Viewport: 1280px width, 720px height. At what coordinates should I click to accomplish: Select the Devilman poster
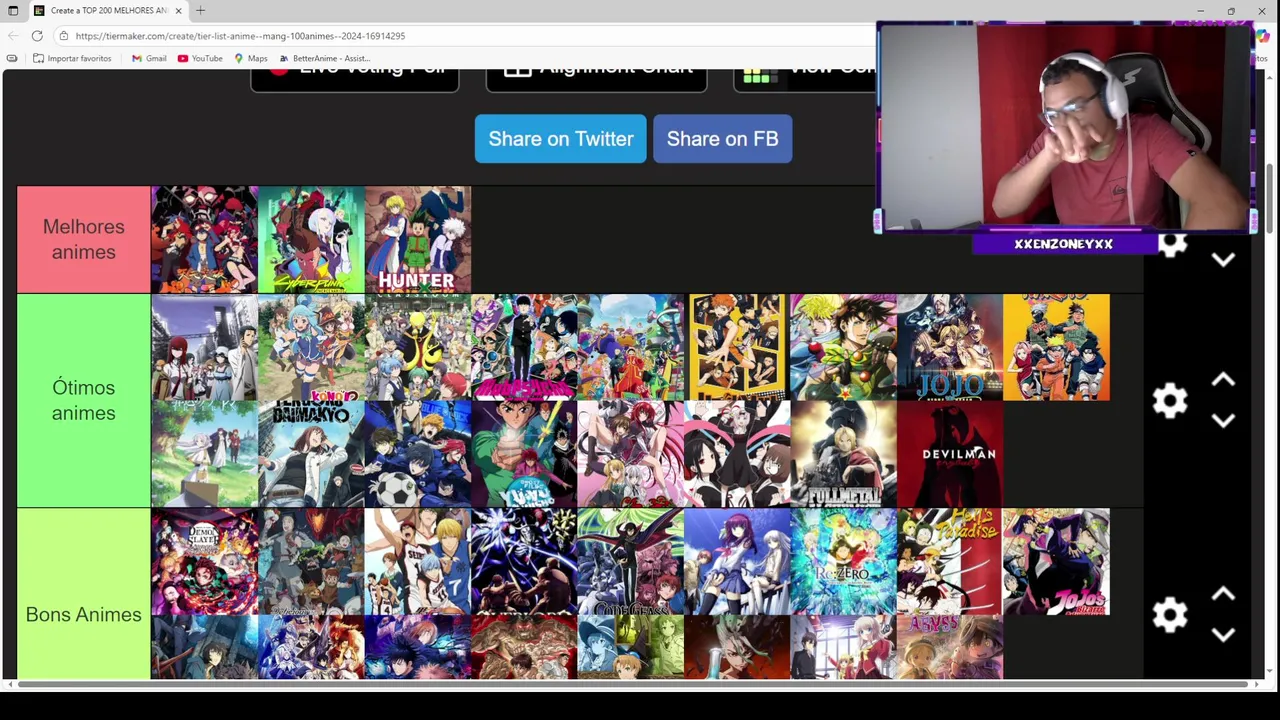pos(949,454)
